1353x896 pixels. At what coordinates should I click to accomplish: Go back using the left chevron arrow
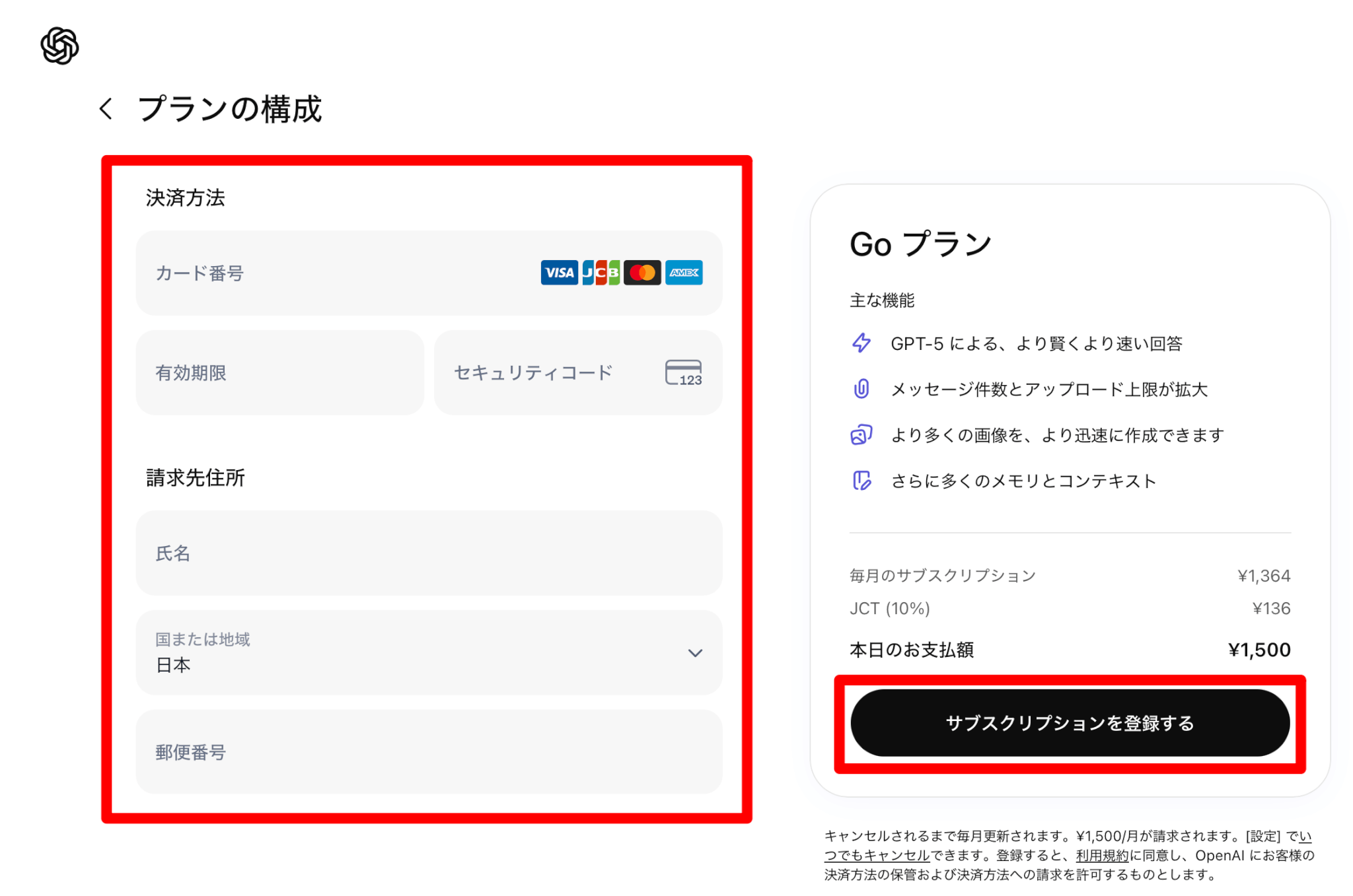(106, 109)
